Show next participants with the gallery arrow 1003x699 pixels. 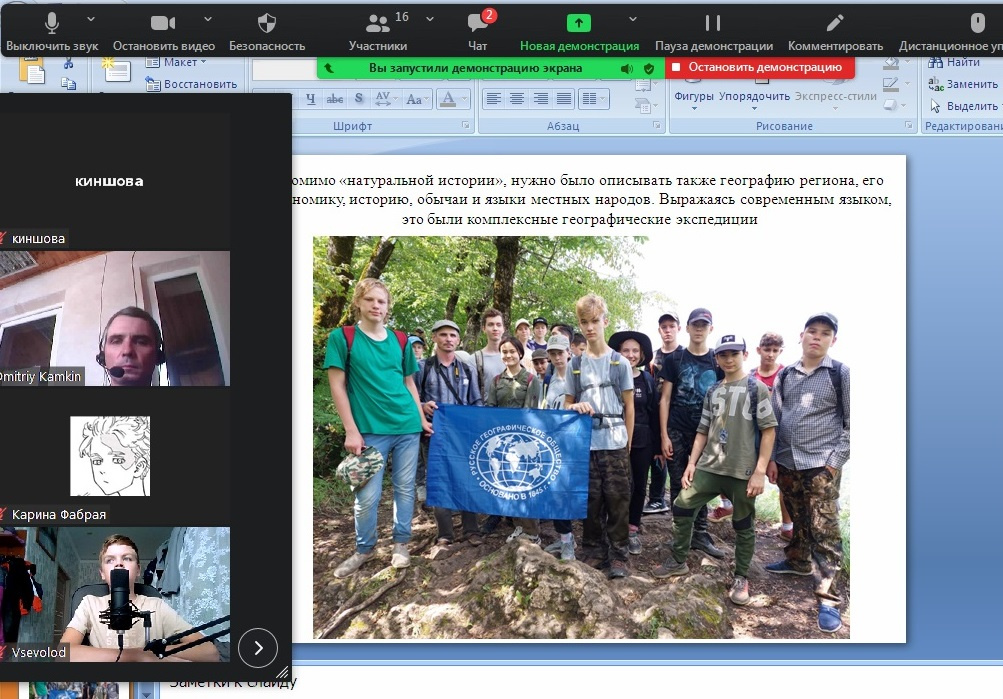click(x=258, y=647)
